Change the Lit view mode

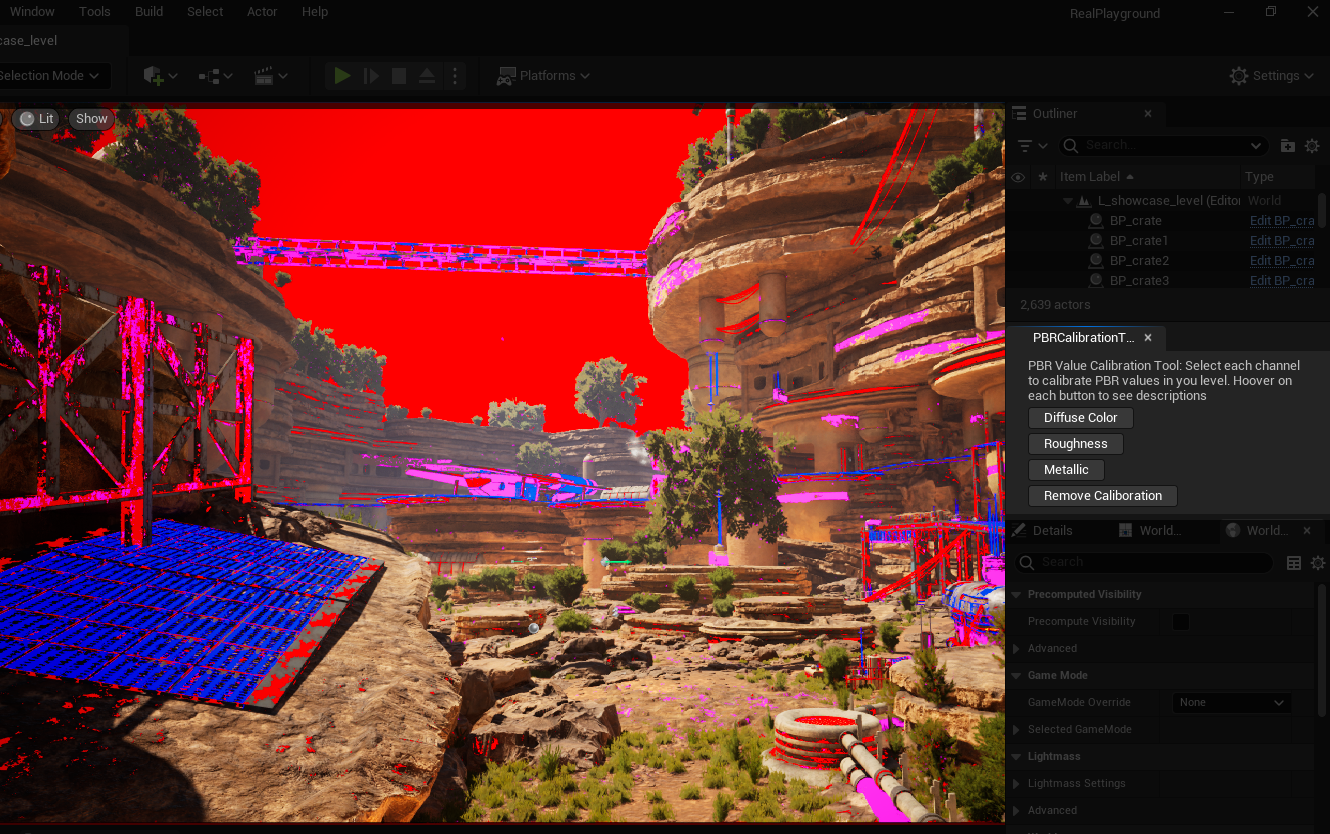tap(36, 119)
